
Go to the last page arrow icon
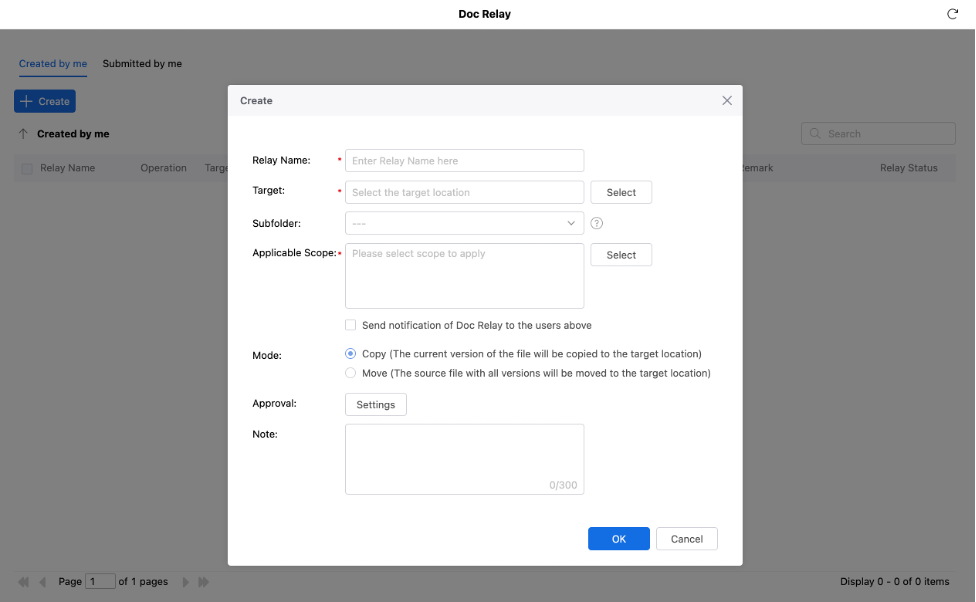tap(204, 582)
